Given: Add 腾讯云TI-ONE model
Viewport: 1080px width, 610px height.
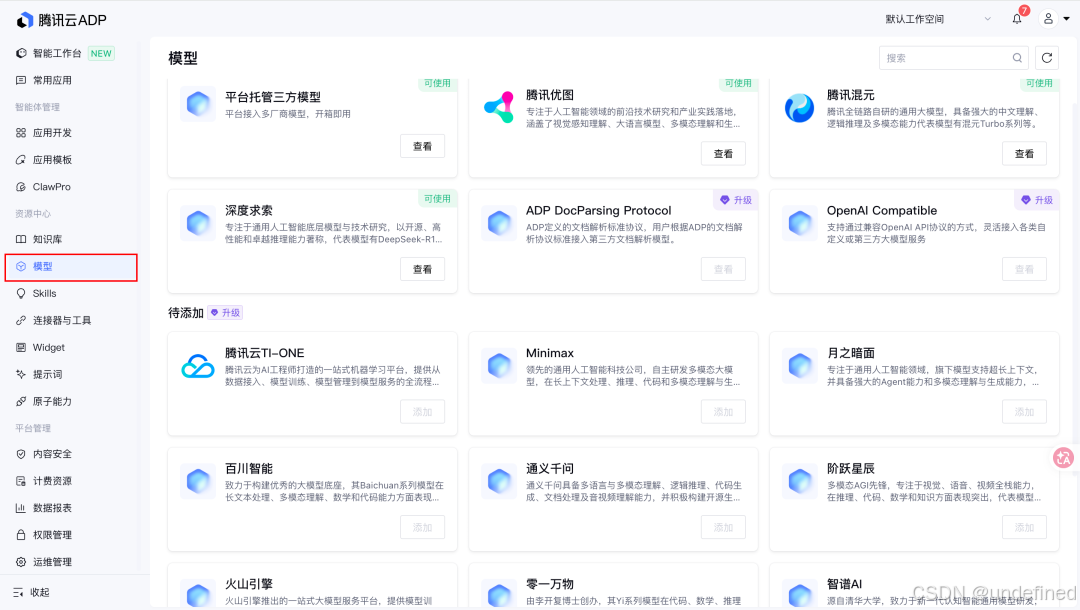Looking at the screenshot, I should tap(422, 412).
